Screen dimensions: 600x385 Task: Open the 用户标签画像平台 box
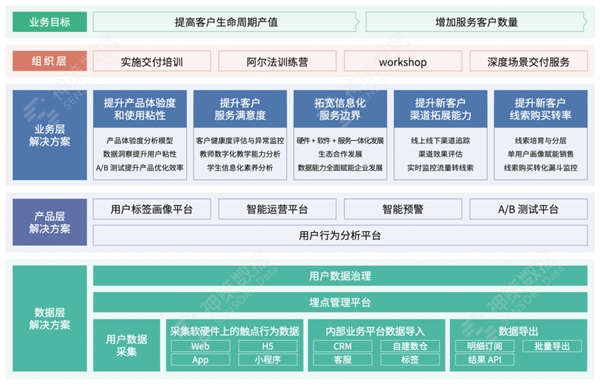(x=152, y=209)
